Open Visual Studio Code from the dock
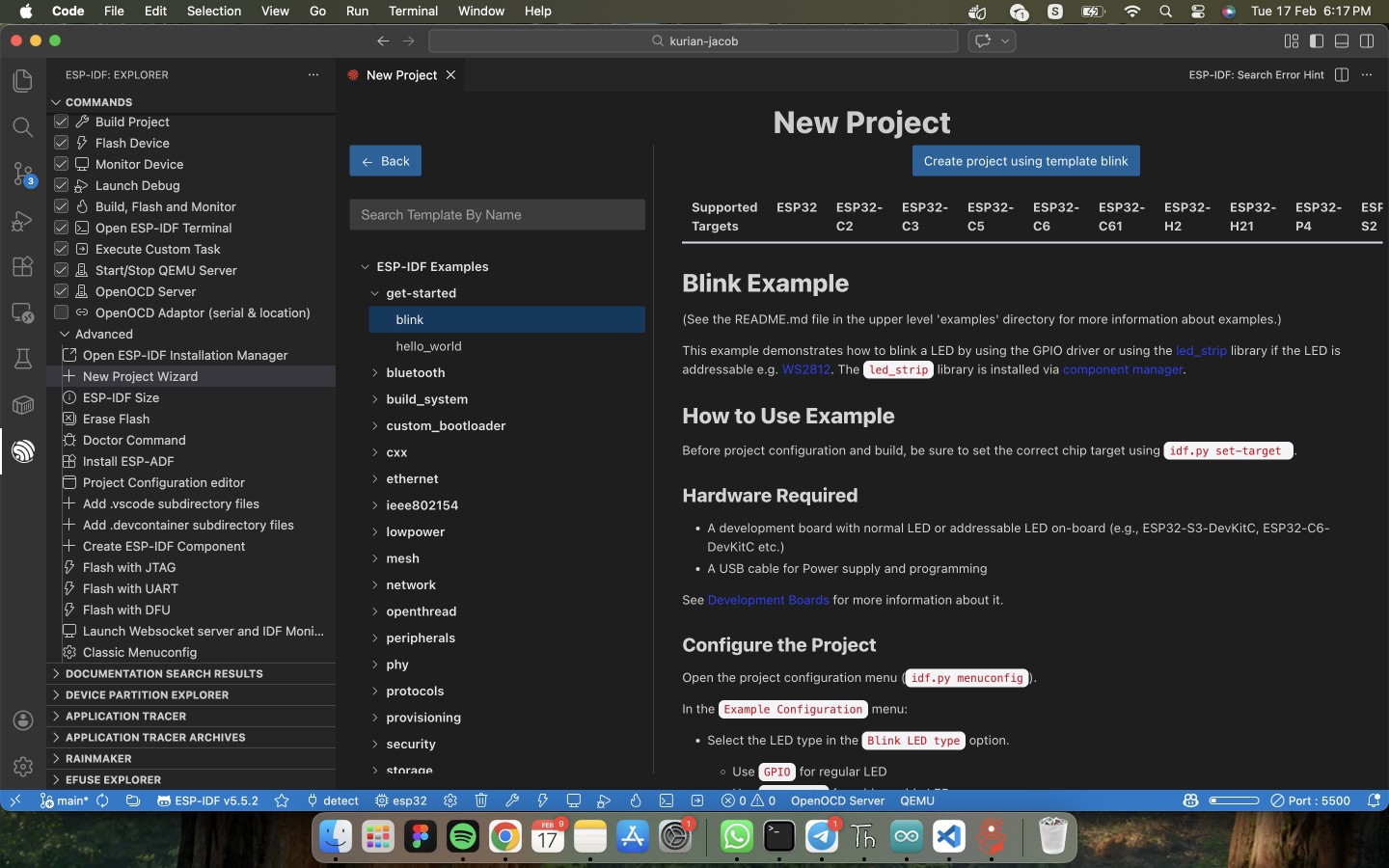The height and width of the screenshot is (868, 1389). click(x=949, y=836)
